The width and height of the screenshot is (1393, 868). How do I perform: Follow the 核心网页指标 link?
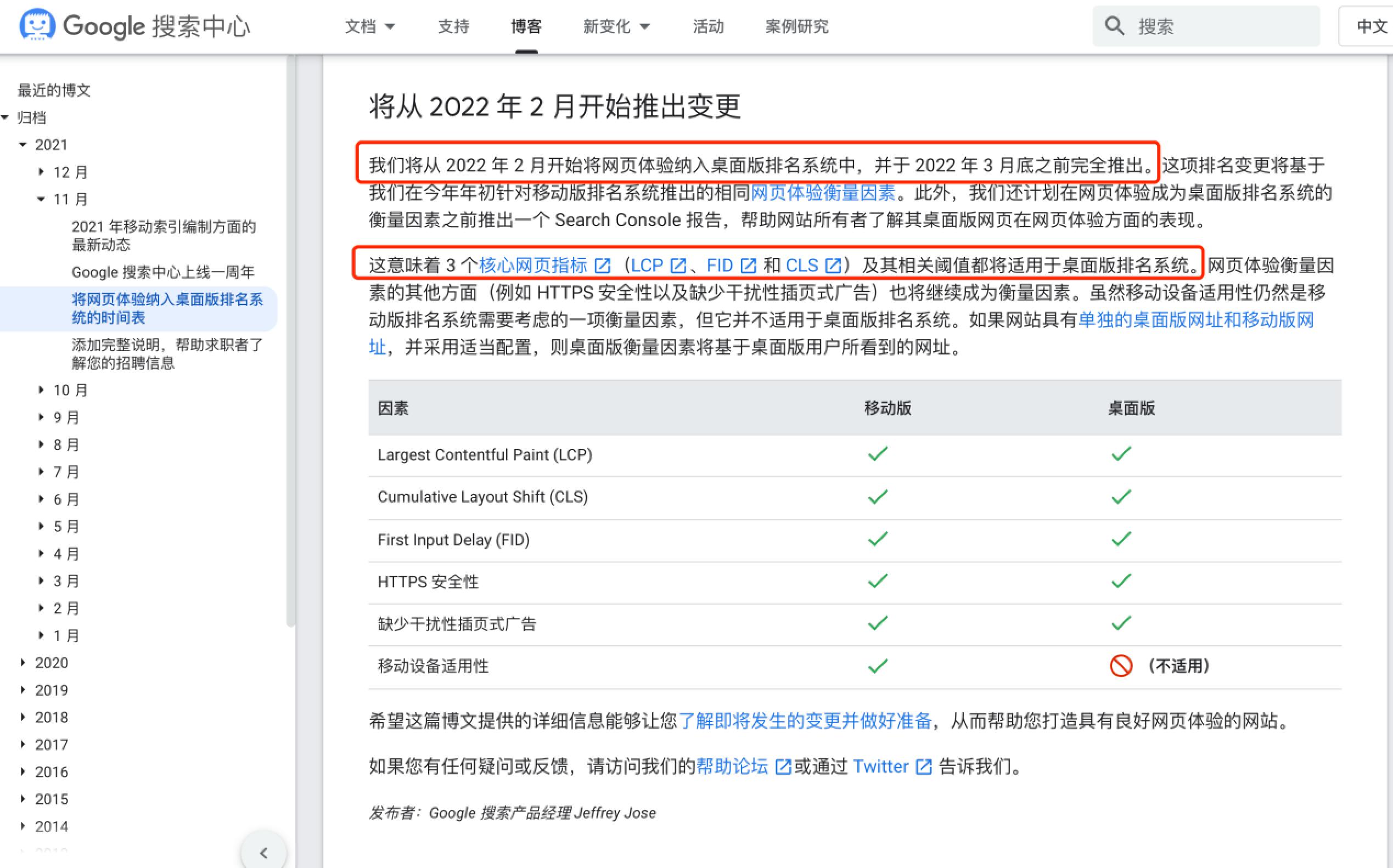533,265
